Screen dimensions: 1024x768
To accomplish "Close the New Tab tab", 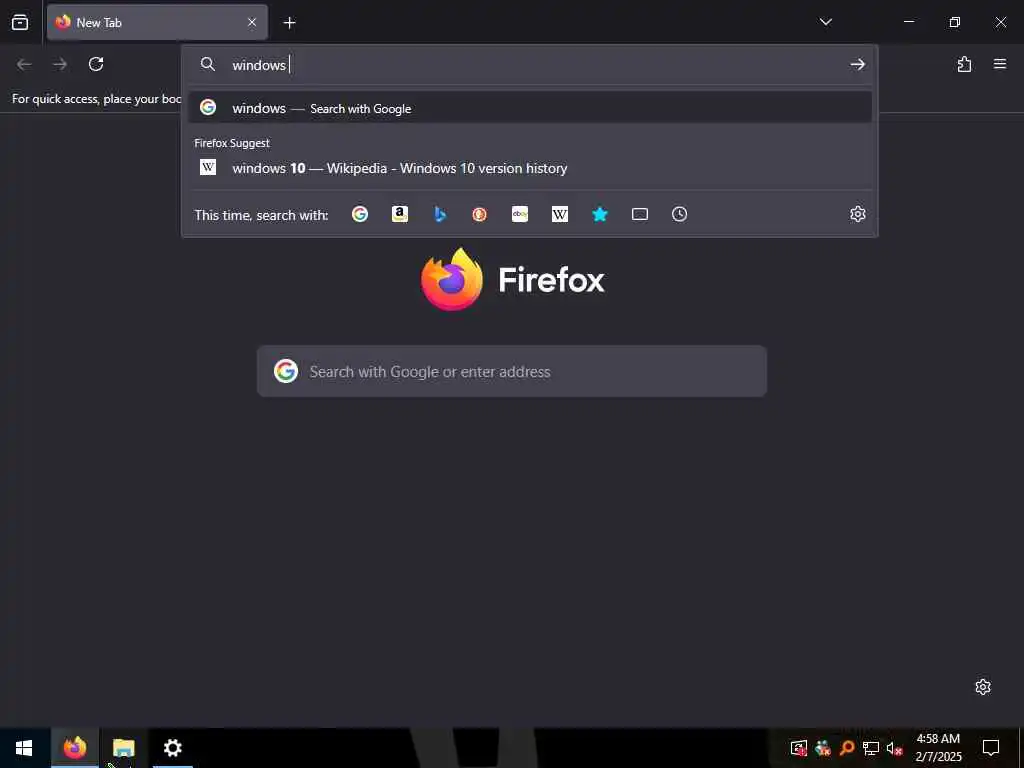I will pos(251,22).
